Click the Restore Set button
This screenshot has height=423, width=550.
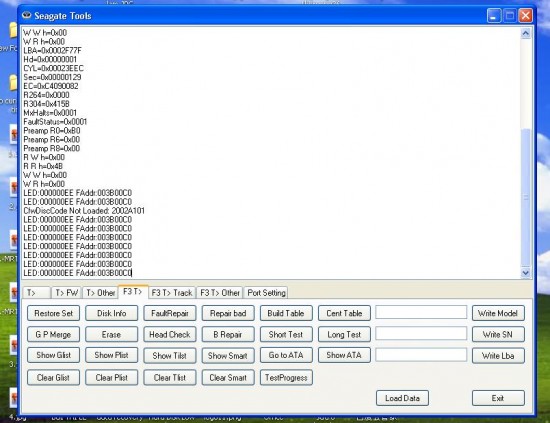point(53,313)
